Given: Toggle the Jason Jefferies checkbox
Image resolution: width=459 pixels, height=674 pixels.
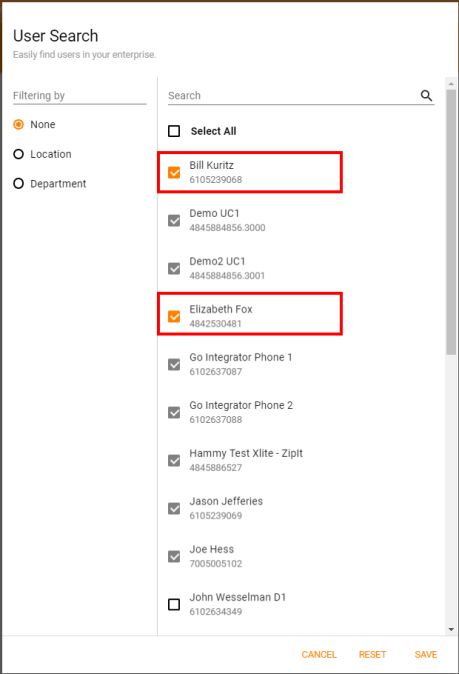Looking at the screenshot, I should 174,509.
